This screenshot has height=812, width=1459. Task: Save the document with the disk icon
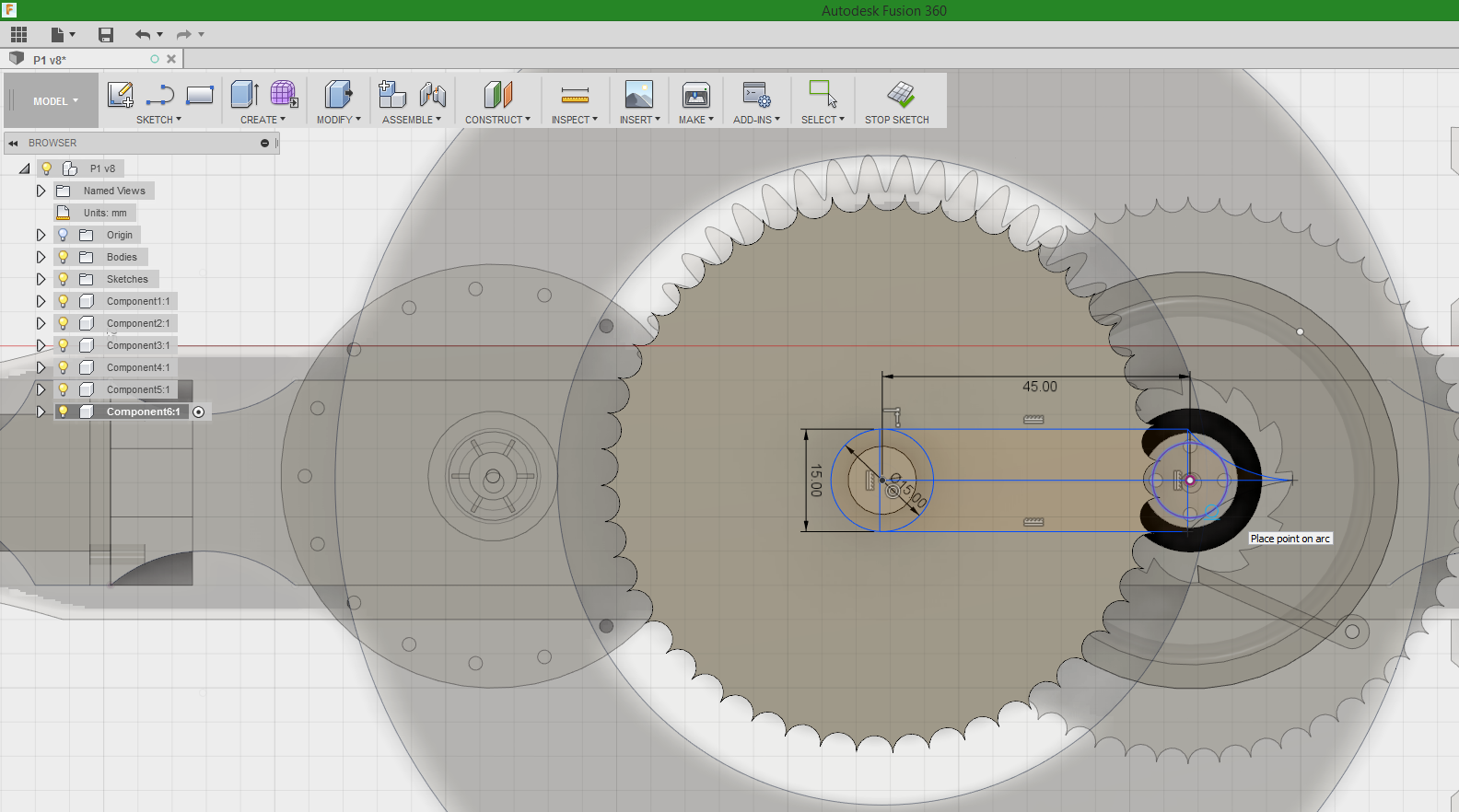point(106,35)
